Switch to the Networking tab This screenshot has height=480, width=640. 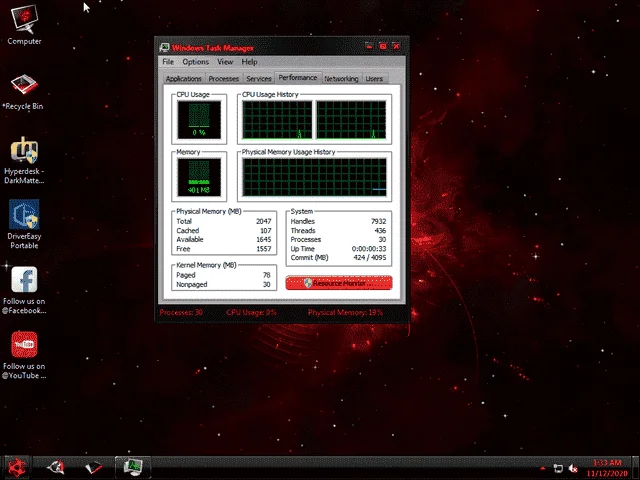pos(341,78)
